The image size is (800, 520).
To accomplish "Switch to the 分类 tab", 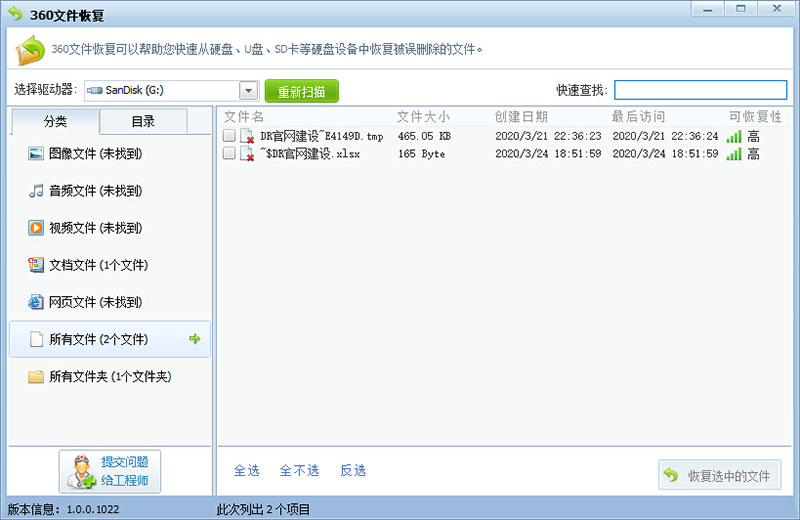I will pyautogui.click(x=55, y=121).
